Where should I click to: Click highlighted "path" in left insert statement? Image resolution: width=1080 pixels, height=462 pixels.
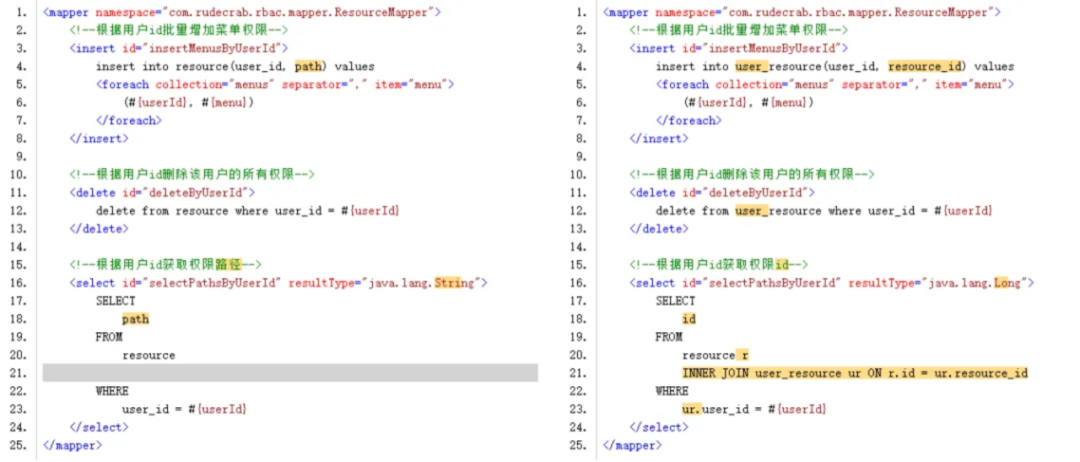tap(309, 66)
